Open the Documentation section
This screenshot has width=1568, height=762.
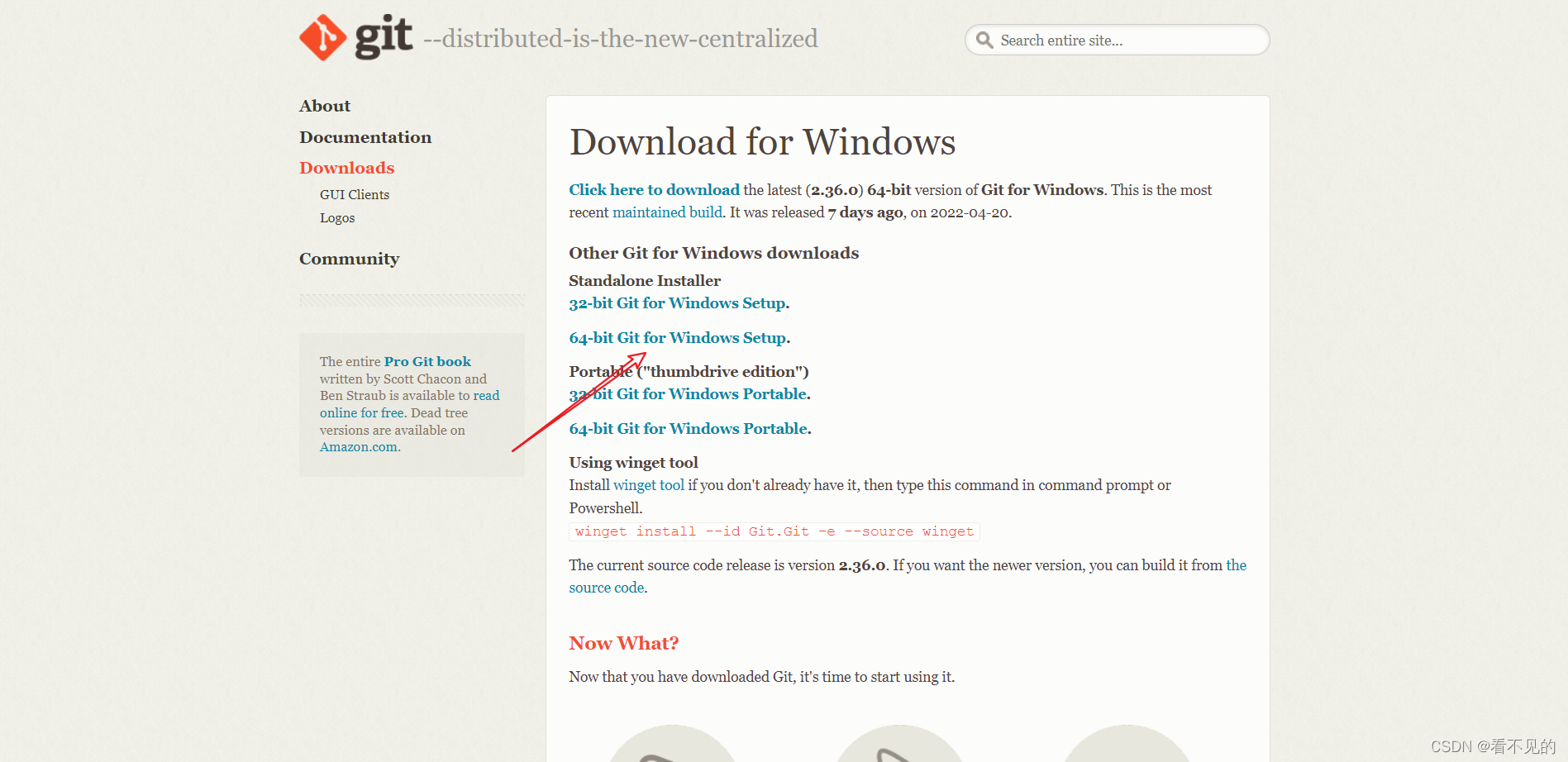[x=365, y=137]
